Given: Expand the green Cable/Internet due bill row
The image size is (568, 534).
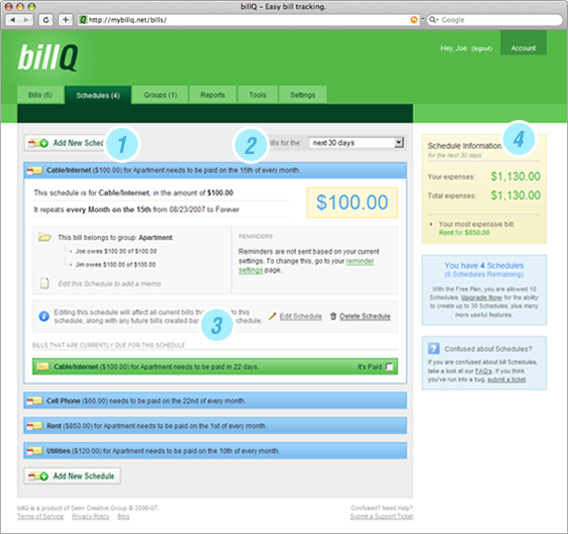Looking at the screenshot, I should (x=215, y=367).
